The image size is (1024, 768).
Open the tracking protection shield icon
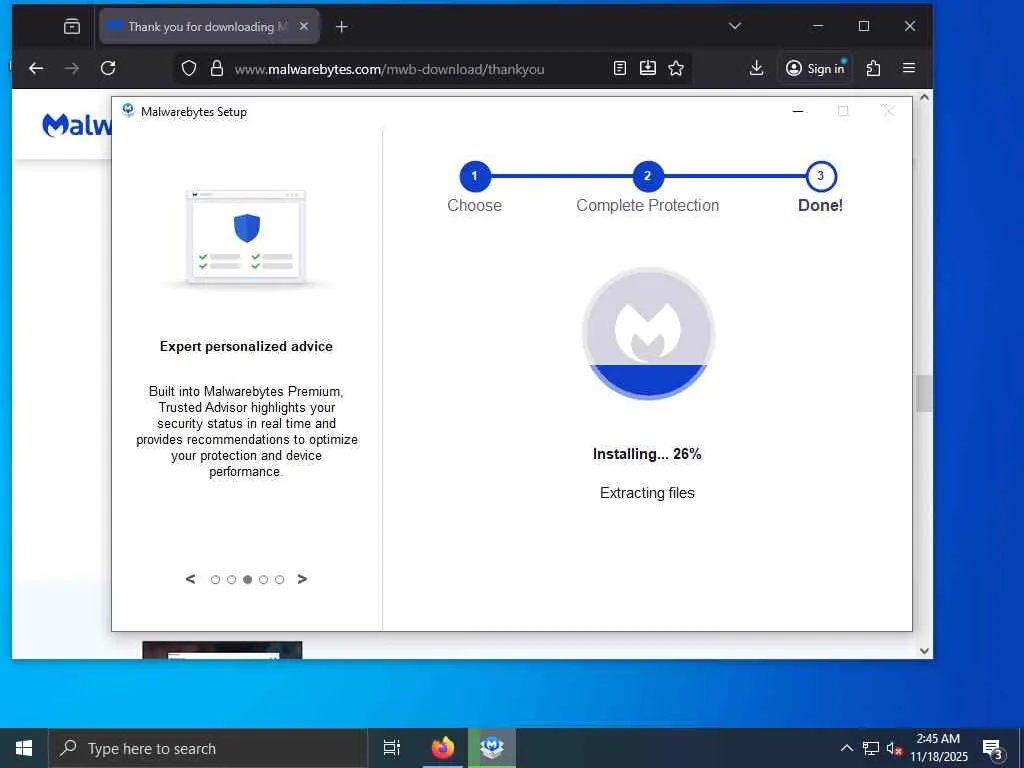click(189, 69)
